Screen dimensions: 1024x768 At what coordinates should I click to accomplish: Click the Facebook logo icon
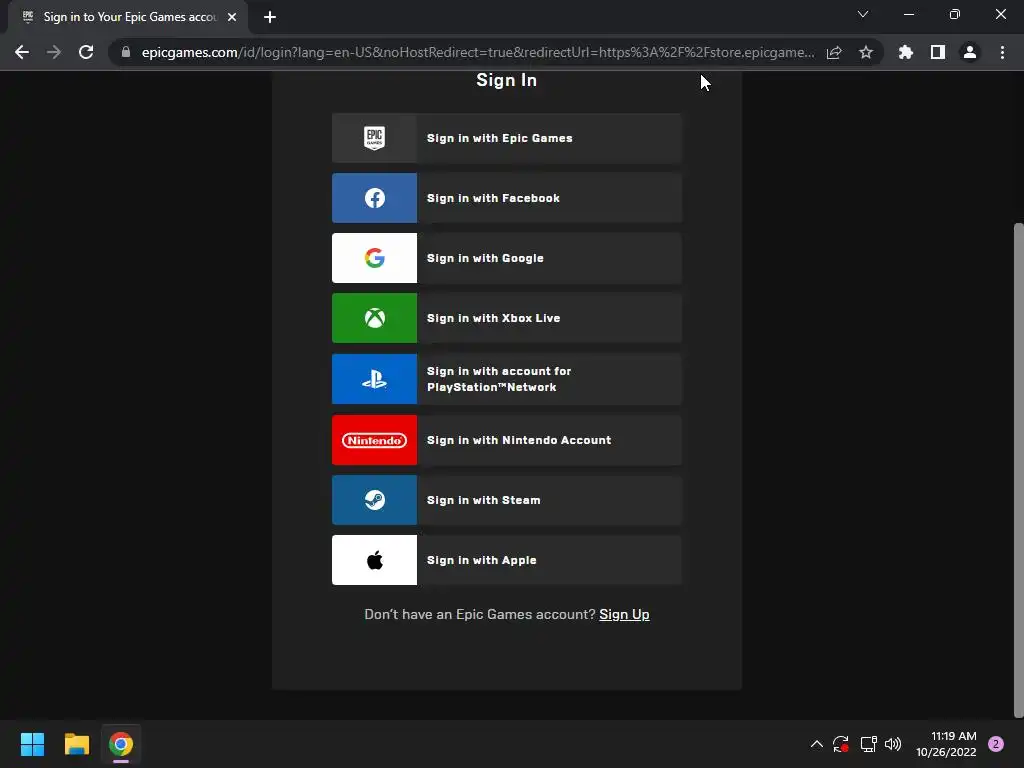pos(374,198)
